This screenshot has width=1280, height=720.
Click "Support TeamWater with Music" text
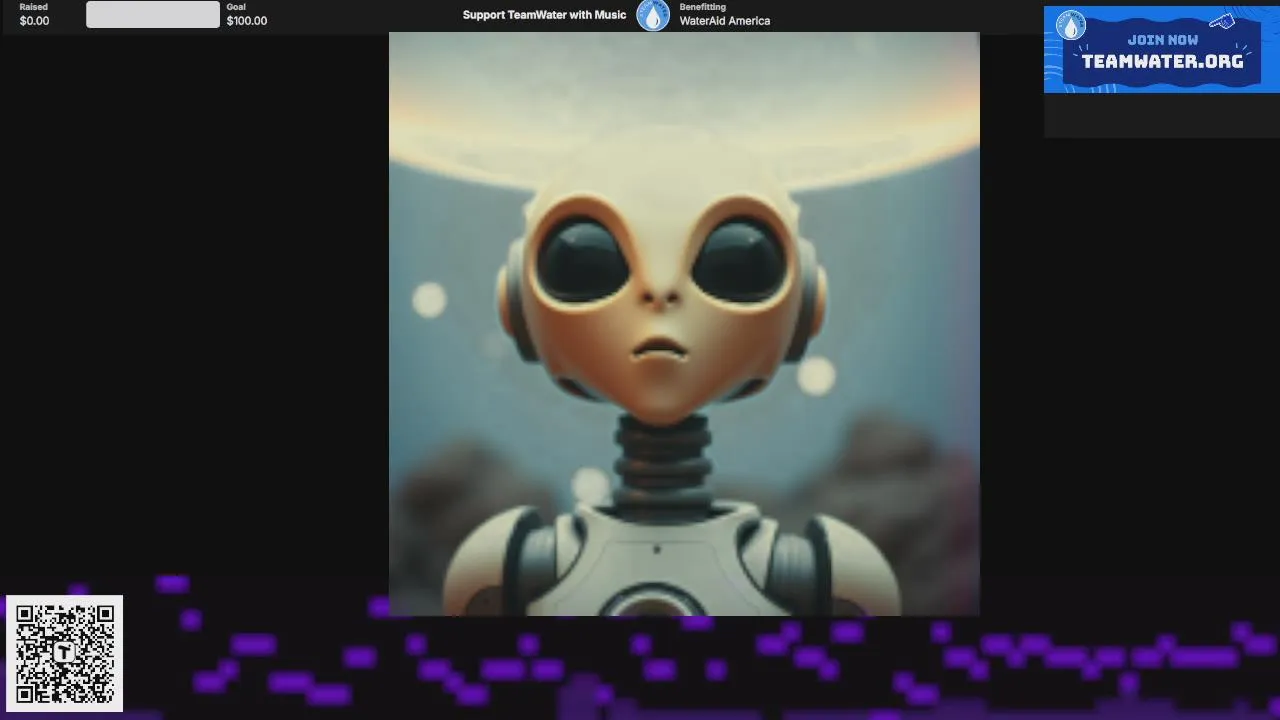[544, 15]
